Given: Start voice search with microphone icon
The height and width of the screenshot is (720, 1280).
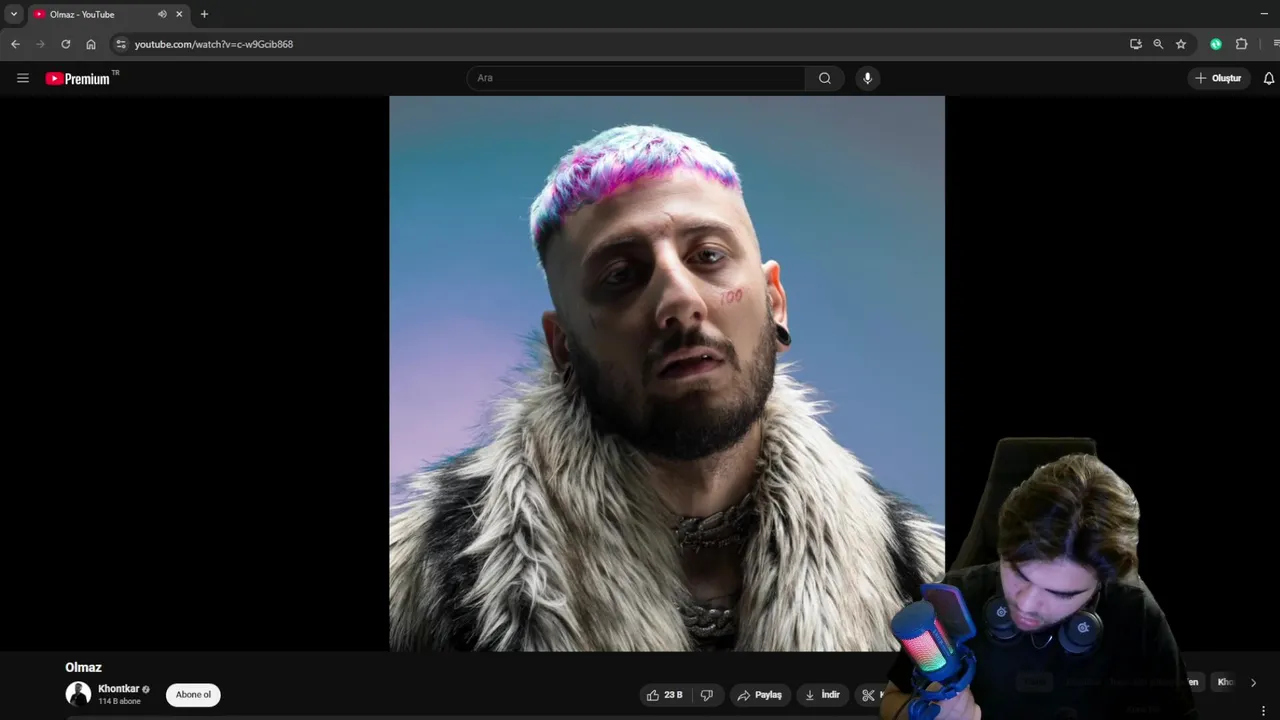Looking at the screenshot, I should 867,78.
